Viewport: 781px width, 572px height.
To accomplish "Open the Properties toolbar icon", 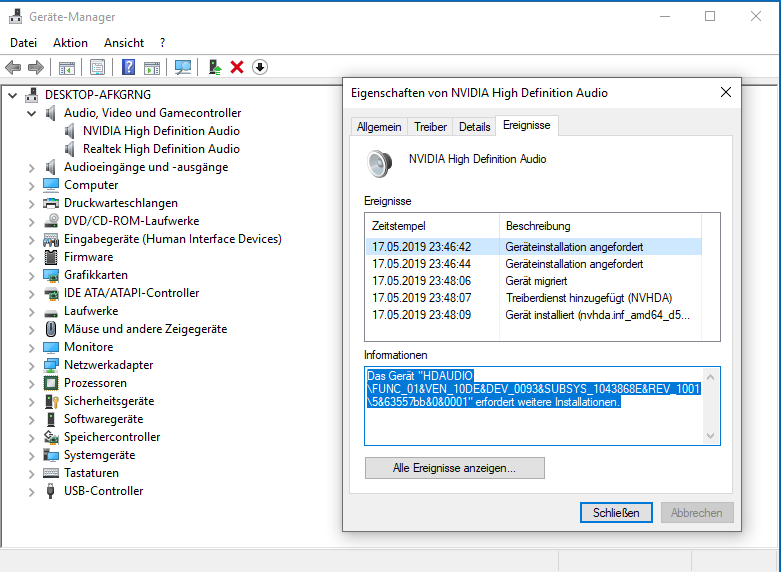I will pyautogui.click(x=98, y=67).
